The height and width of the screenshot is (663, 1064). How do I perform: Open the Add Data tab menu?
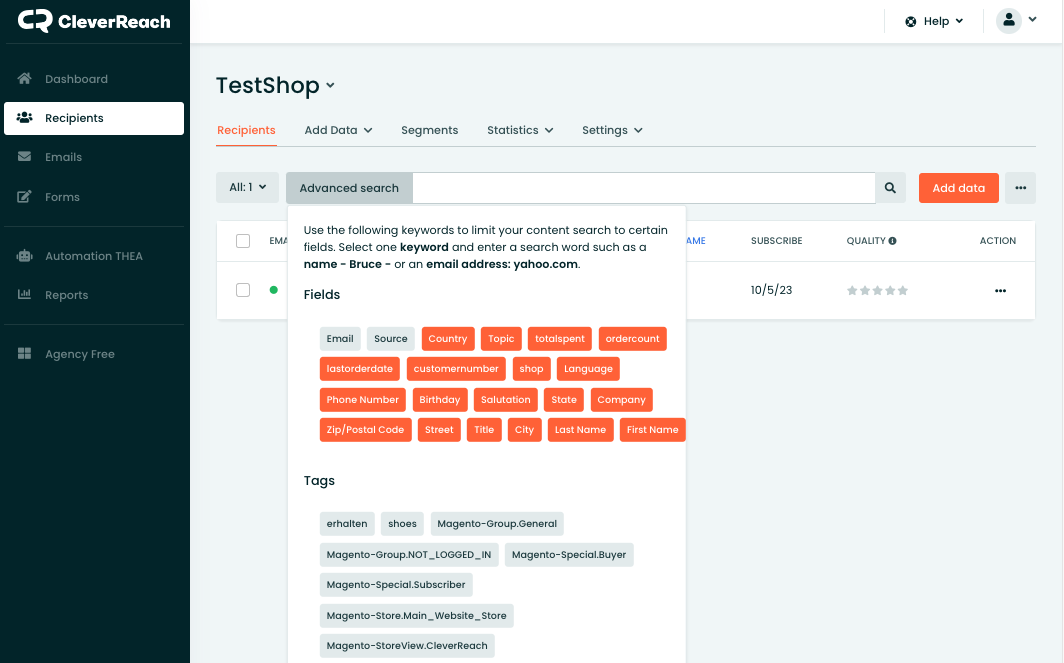(338, 130)
